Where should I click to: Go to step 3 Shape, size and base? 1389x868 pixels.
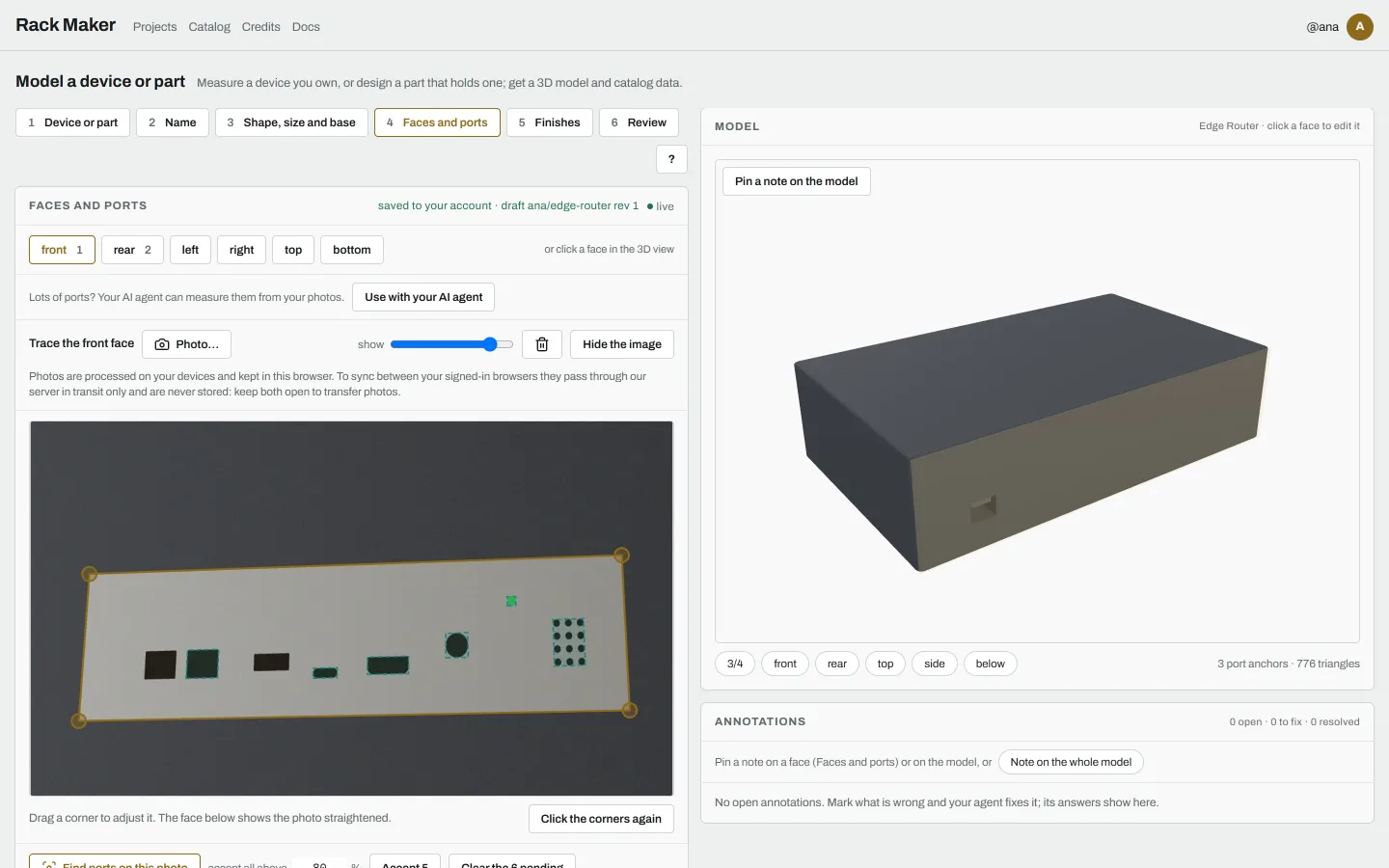[x=291, y=122]
